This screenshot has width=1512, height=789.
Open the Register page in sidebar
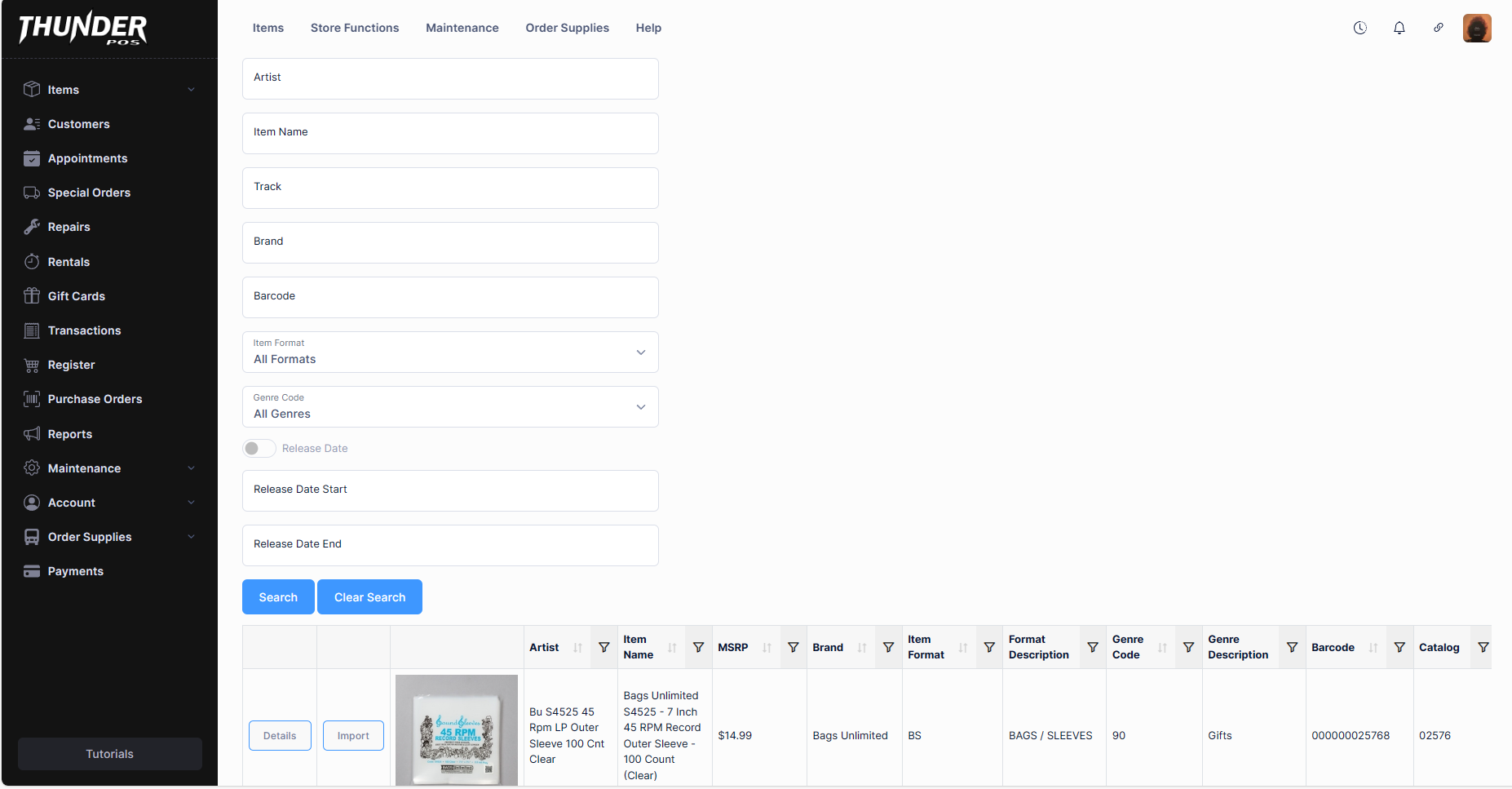71,365
